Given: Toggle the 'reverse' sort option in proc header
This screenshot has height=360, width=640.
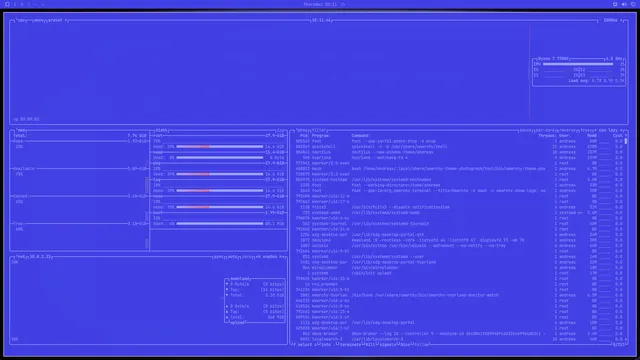Looking at the screenshot, I should [567, 130].
